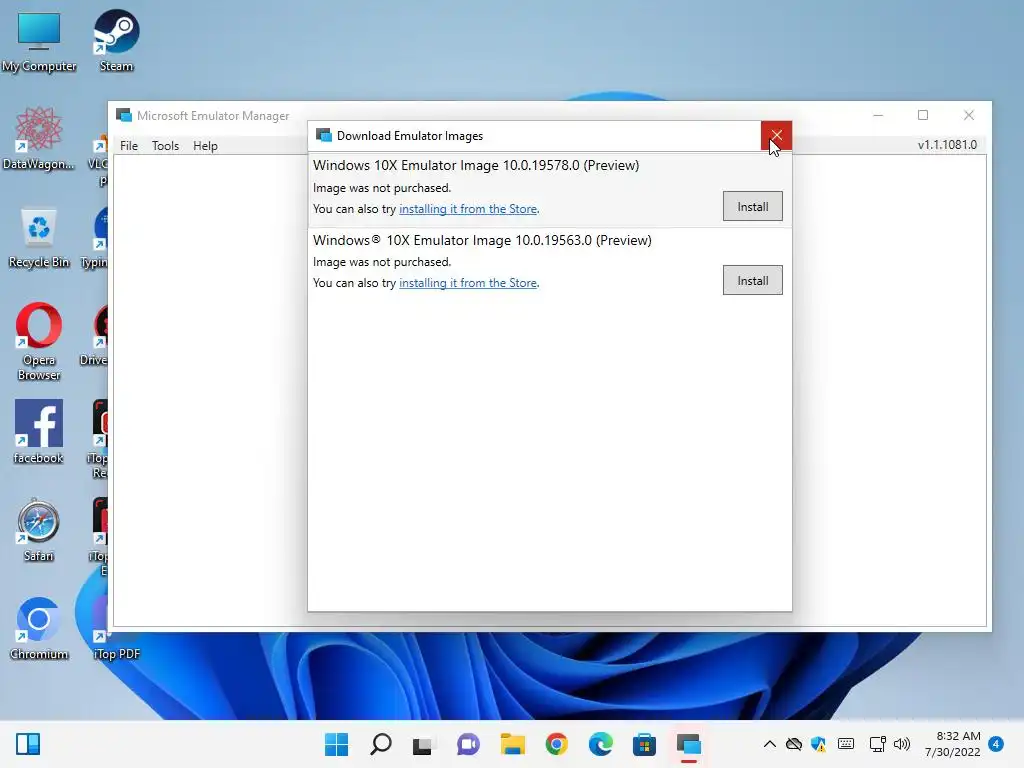The width and height of the screenshot is (1024, 768).
Task: Select the Recycle Bin icon
Action: 39,238
